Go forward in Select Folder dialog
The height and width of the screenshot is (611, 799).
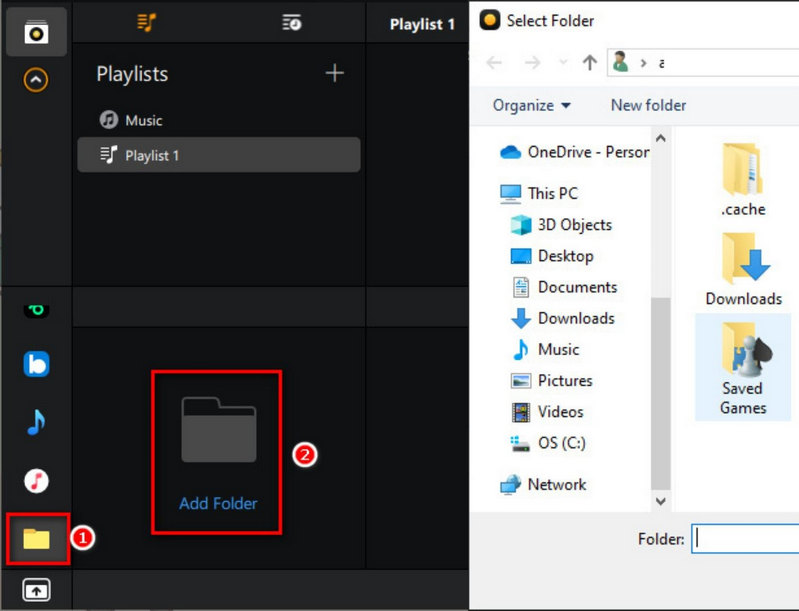[x=532, y=63]
